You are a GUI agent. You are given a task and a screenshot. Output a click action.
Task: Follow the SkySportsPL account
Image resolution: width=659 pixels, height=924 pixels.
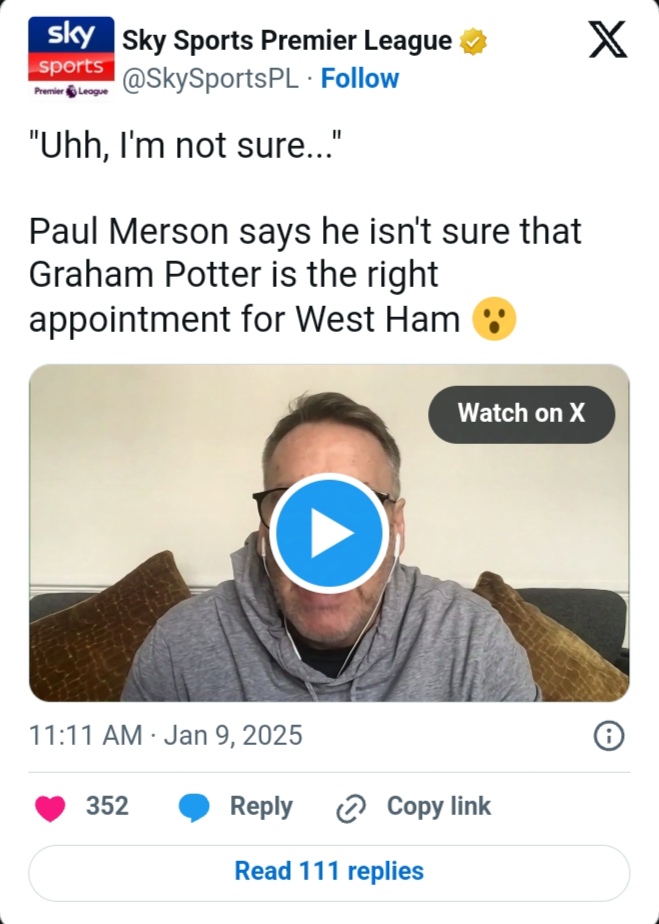359,79
